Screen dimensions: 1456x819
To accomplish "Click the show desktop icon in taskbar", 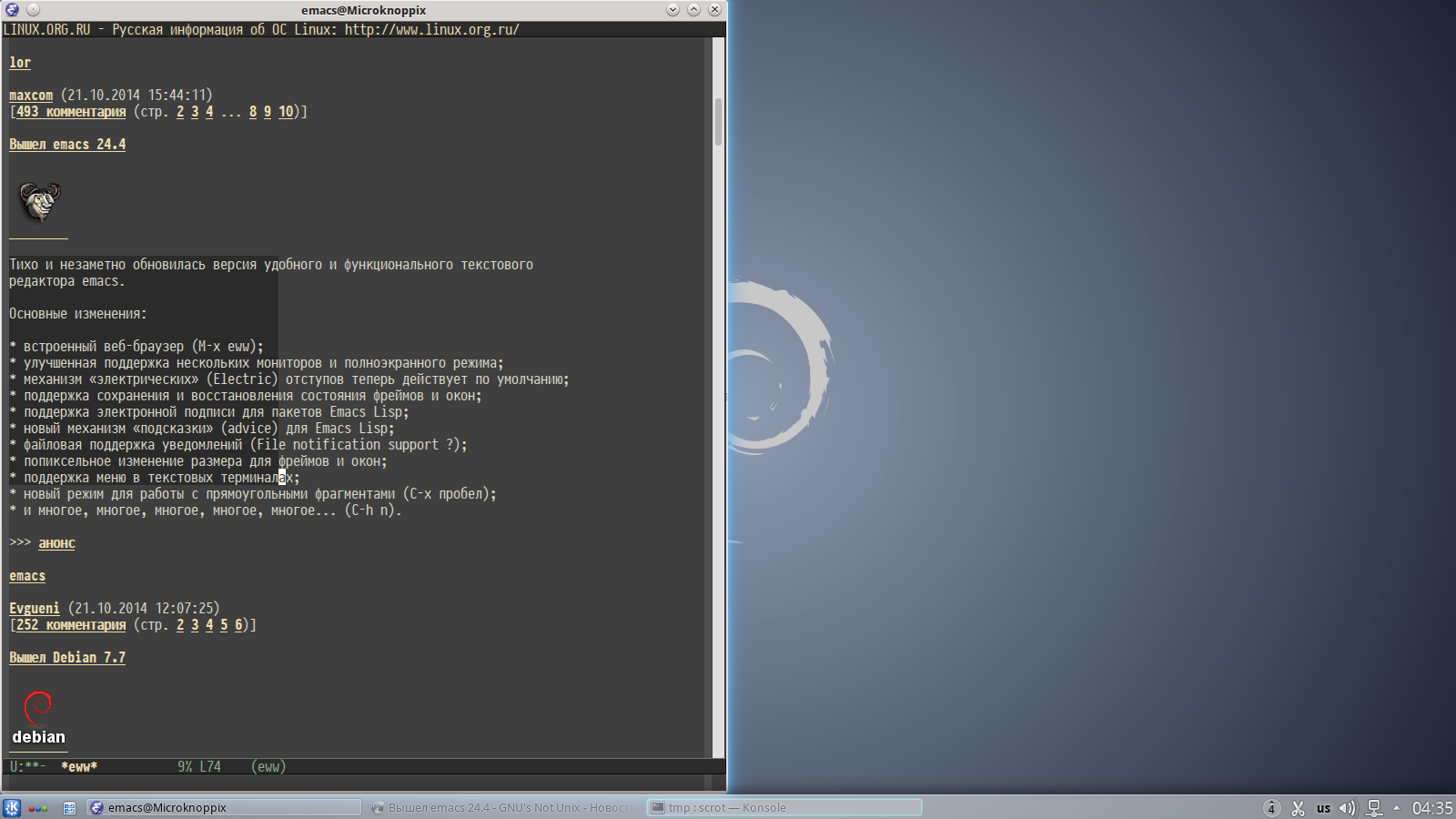I will point(69,807).
